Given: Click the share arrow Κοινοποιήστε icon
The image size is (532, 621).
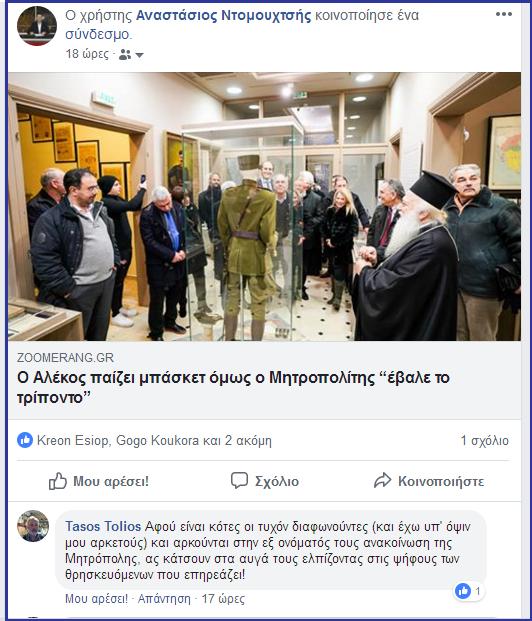Looking at the screenshot, I should [x=383, y=480].
